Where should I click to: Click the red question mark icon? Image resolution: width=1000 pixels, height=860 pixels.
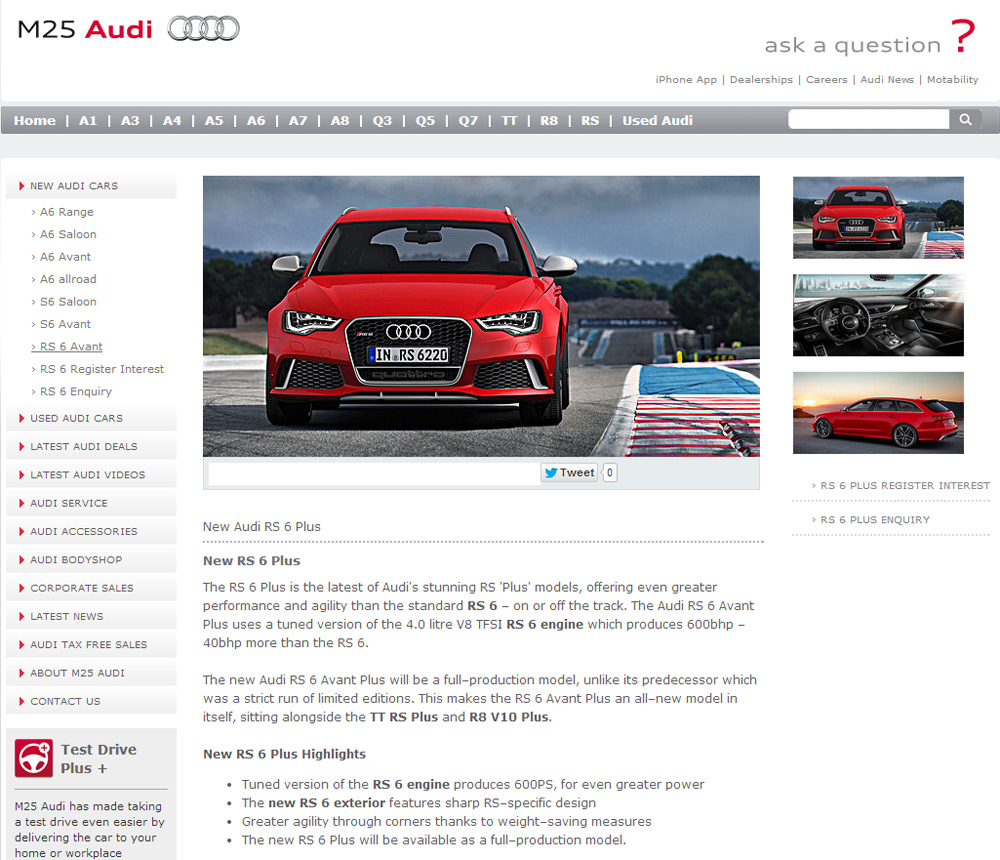pos(962,37)
